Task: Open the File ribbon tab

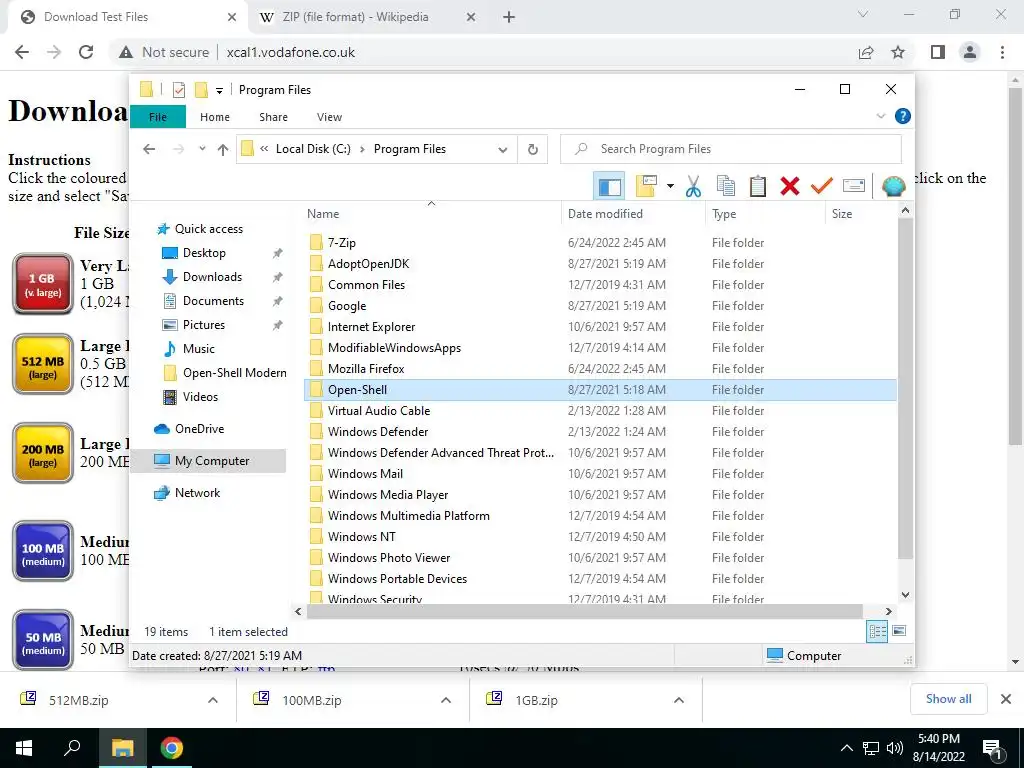Action: [x=158, y=117]
